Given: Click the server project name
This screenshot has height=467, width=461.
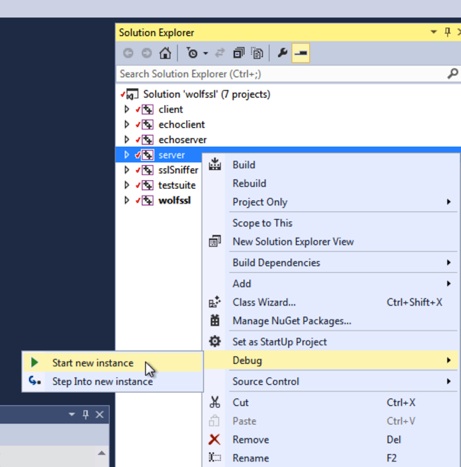Looking at the screenshot, I should click(x=171, y=155).
